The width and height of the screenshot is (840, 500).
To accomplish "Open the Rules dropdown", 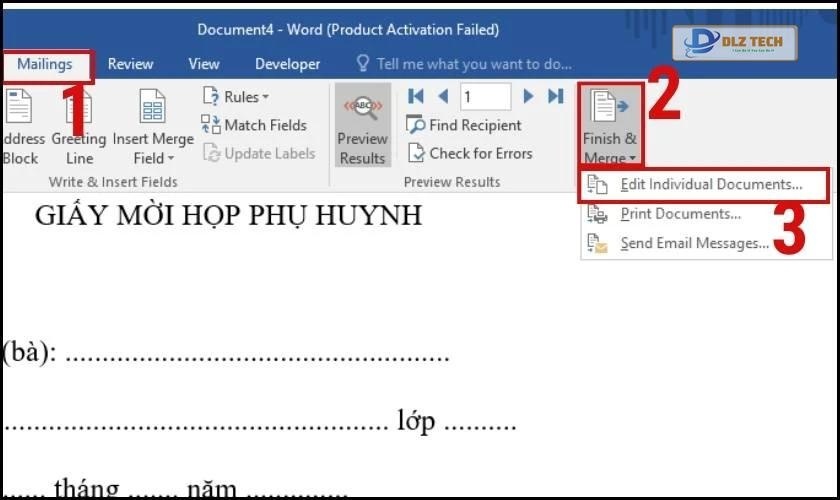I will pos(234,97).
